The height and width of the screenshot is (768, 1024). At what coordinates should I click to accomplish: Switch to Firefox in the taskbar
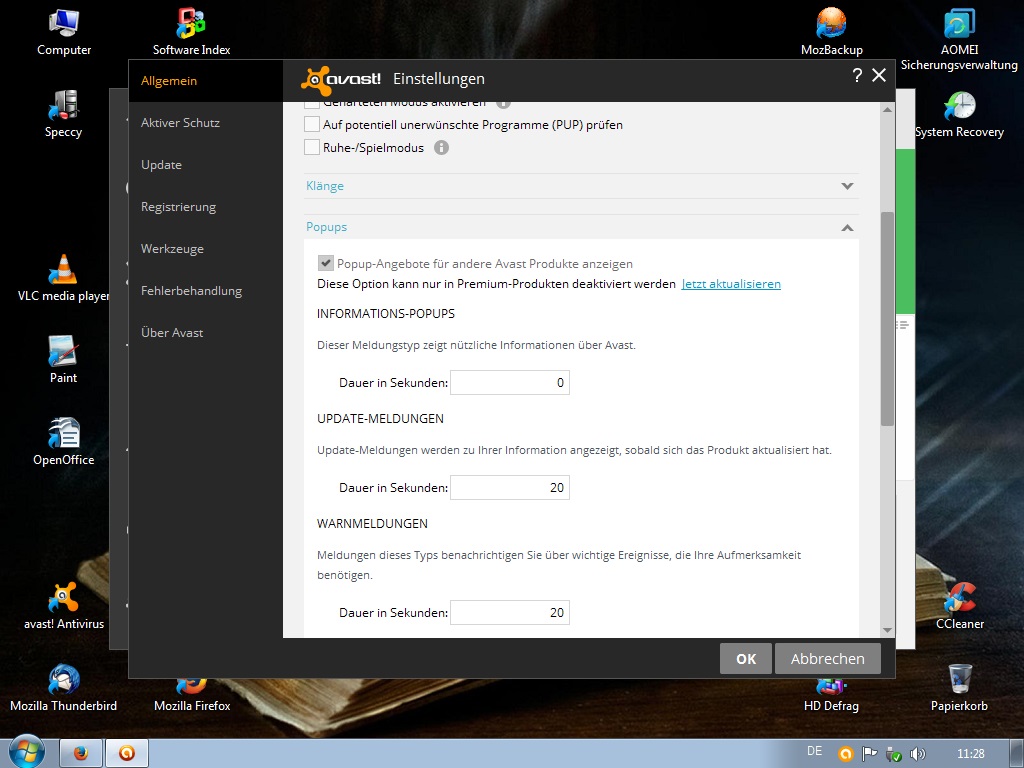pyautogui.click(x=81, y=753)
